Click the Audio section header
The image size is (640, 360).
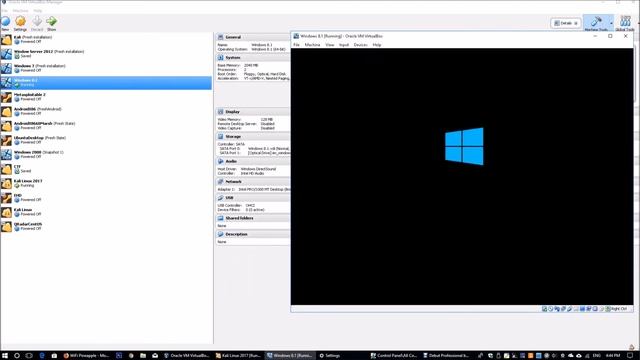coord(253,161)
